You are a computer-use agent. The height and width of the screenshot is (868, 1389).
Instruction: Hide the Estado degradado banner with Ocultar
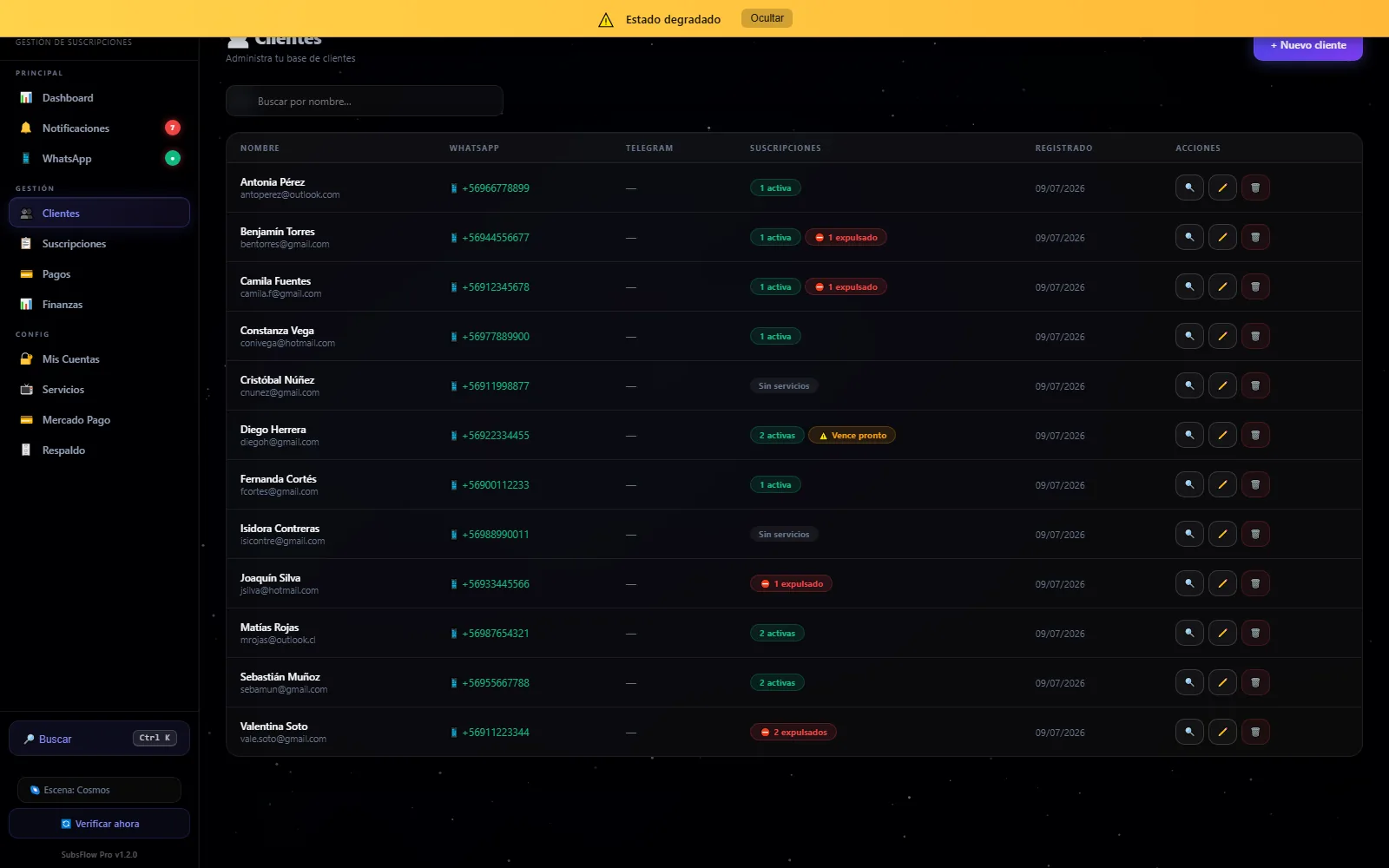click(767, 18)
